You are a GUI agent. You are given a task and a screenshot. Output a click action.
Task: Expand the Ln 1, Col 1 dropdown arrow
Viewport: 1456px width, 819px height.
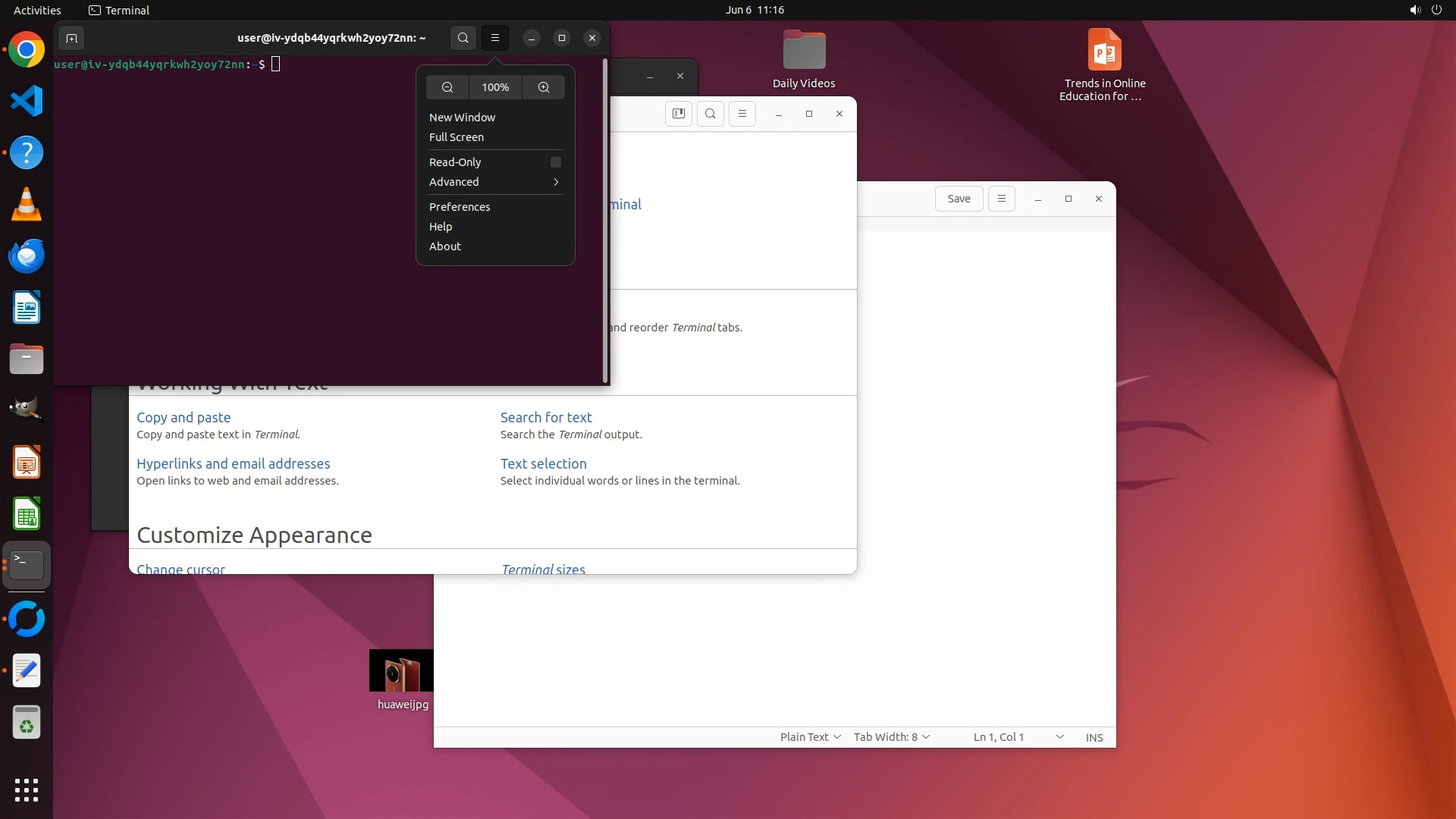click(1059, 737)
